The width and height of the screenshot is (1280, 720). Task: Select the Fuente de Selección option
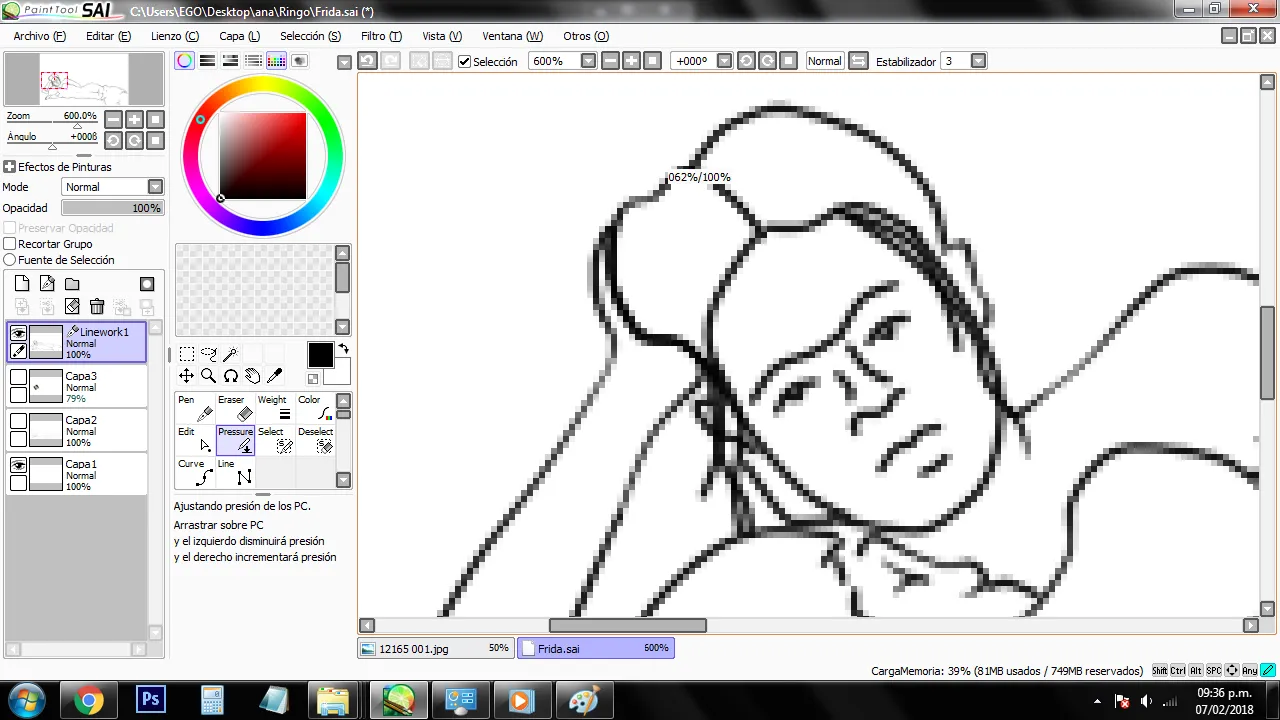(10, 260)
